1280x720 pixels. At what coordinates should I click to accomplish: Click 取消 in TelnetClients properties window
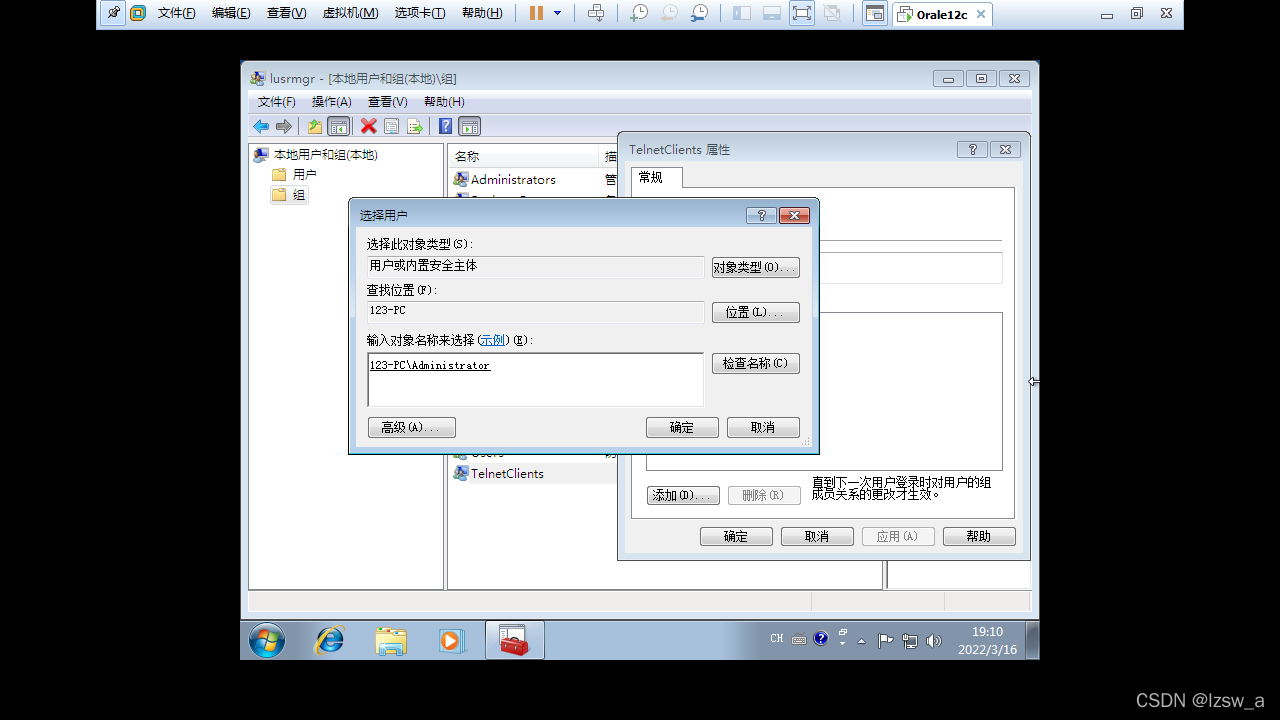click(x=817, y=536)
